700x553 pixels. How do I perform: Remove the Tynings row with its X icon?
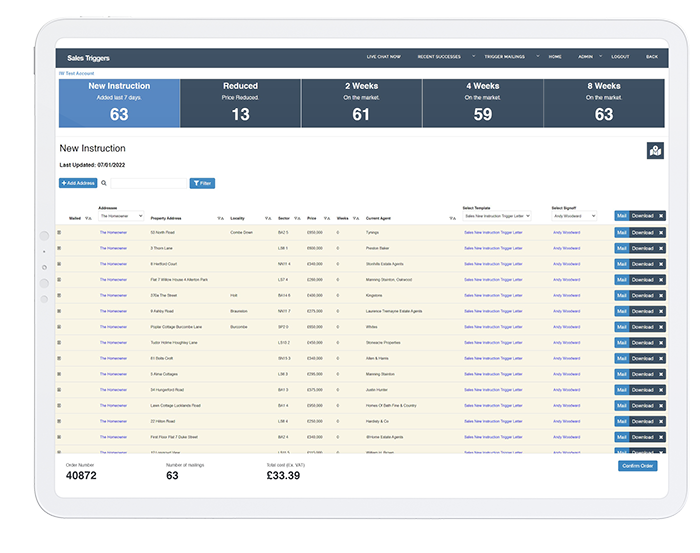[660, 232]
